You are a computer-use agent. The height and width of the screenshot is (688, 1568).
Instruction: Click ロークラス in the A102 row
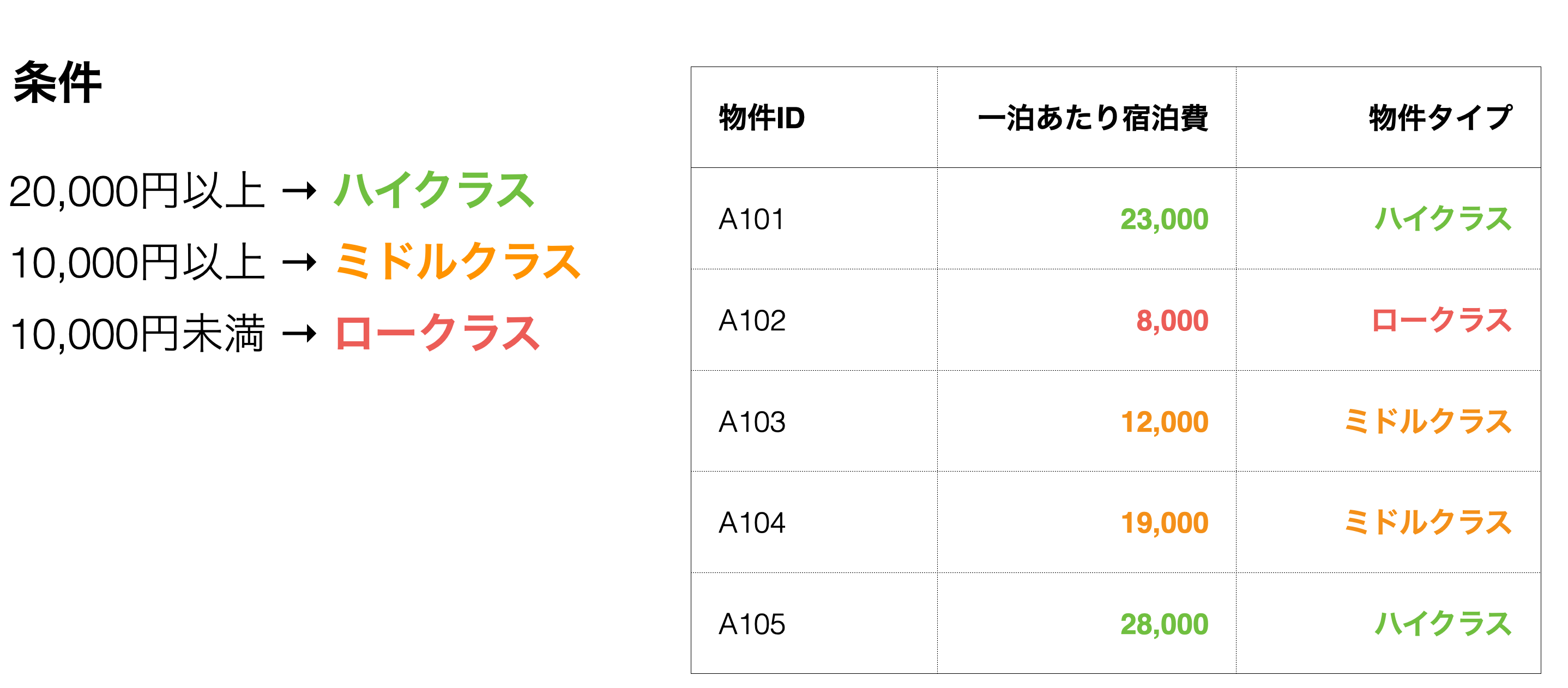click(x=1442, y=321)
